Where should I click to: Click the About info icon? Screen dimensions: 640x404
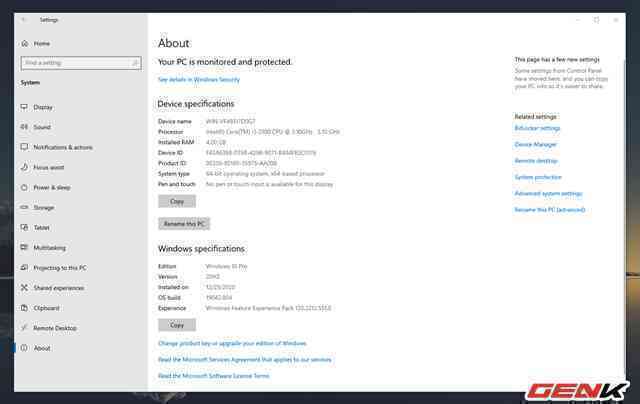[24, 348]
